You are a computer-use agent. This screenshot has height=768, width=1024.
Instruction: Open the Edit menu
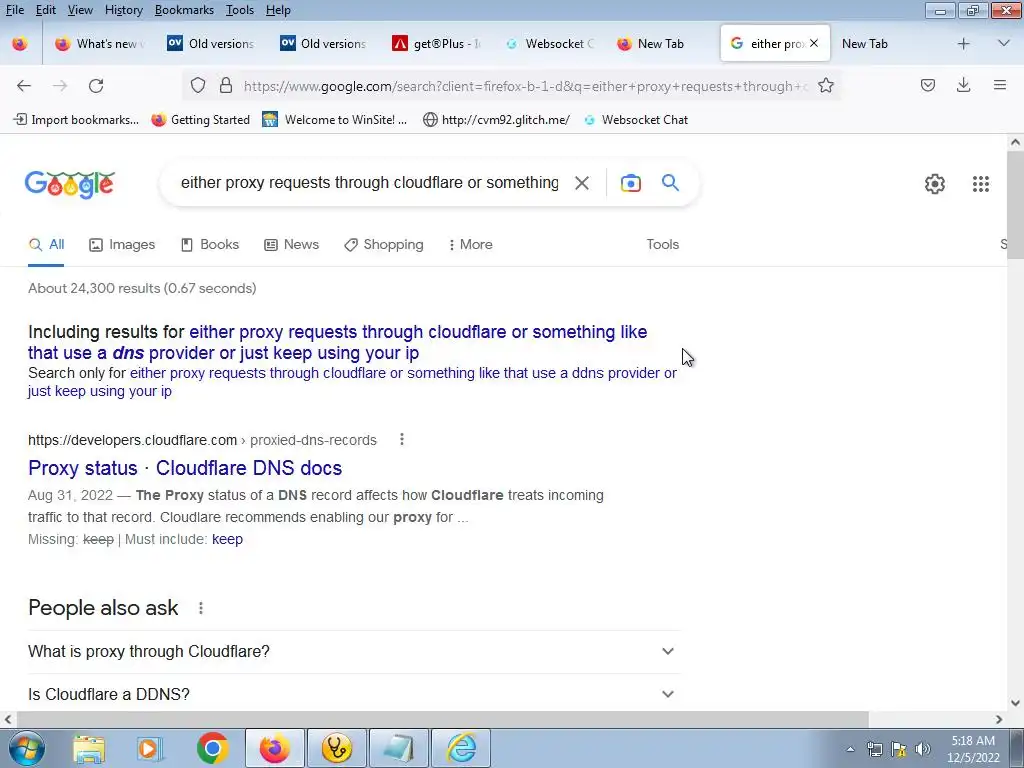[x=46, y=10]
